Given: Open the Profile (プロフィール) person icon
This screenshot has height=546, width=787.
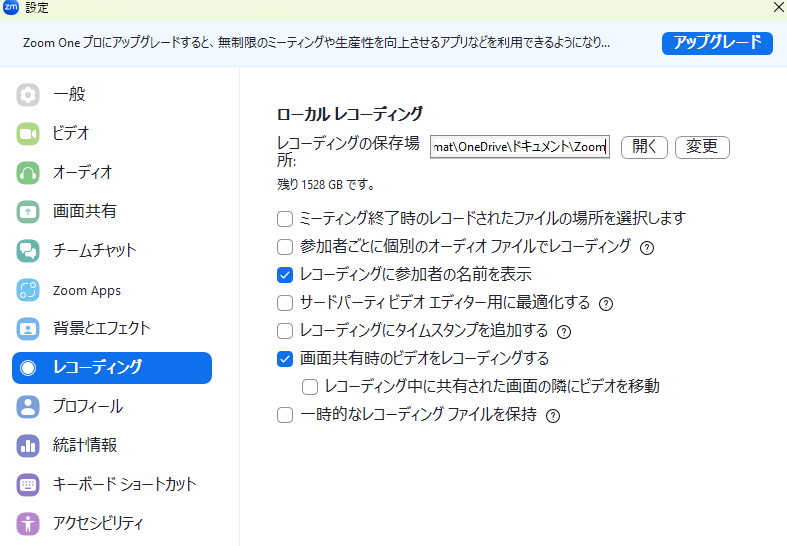Looking at the screenshot, I should pos(28,407).
